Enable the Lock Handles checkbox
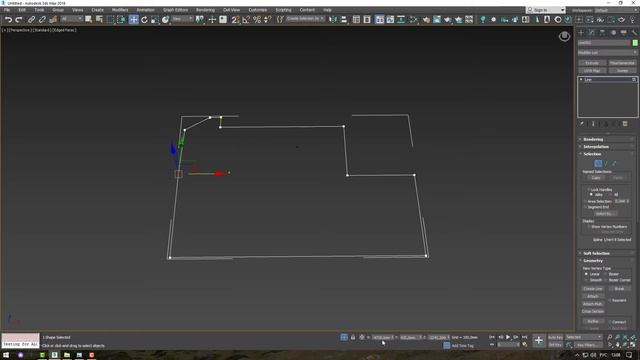The height and width of the screenshot is (360, 640). click(x=589, y=190)
